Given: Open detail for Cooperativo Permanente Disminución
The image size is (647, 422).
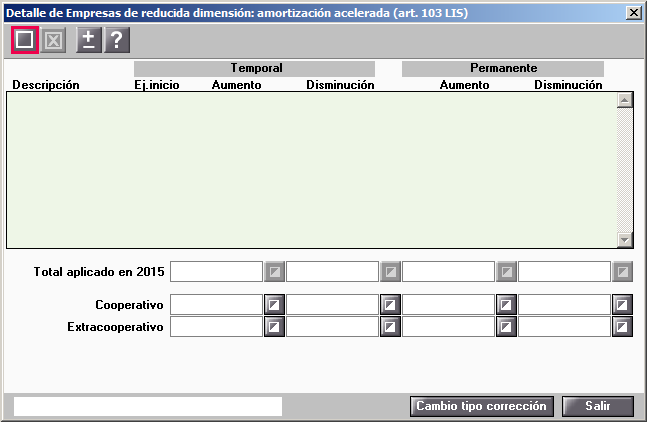Looking at the screenshot, I should click(x=622, y=305).
